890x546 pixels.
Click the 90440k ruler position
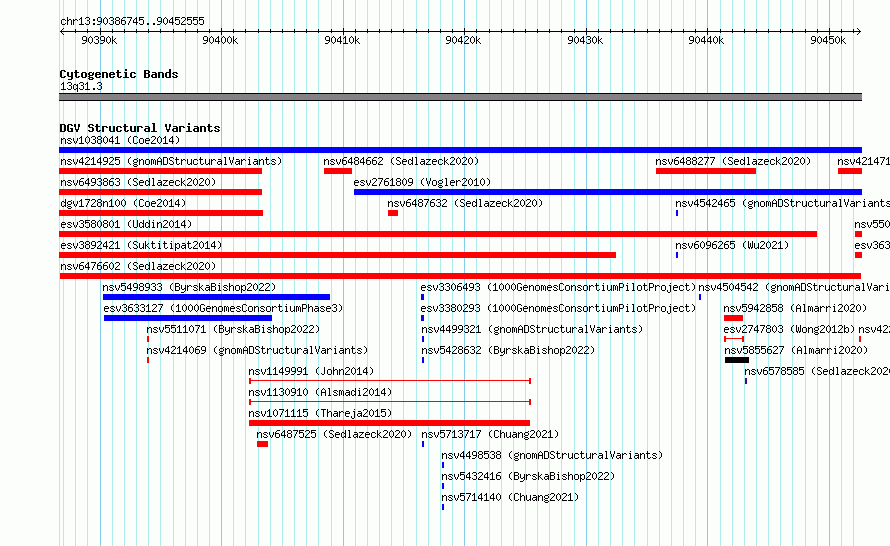pos(706,40)
